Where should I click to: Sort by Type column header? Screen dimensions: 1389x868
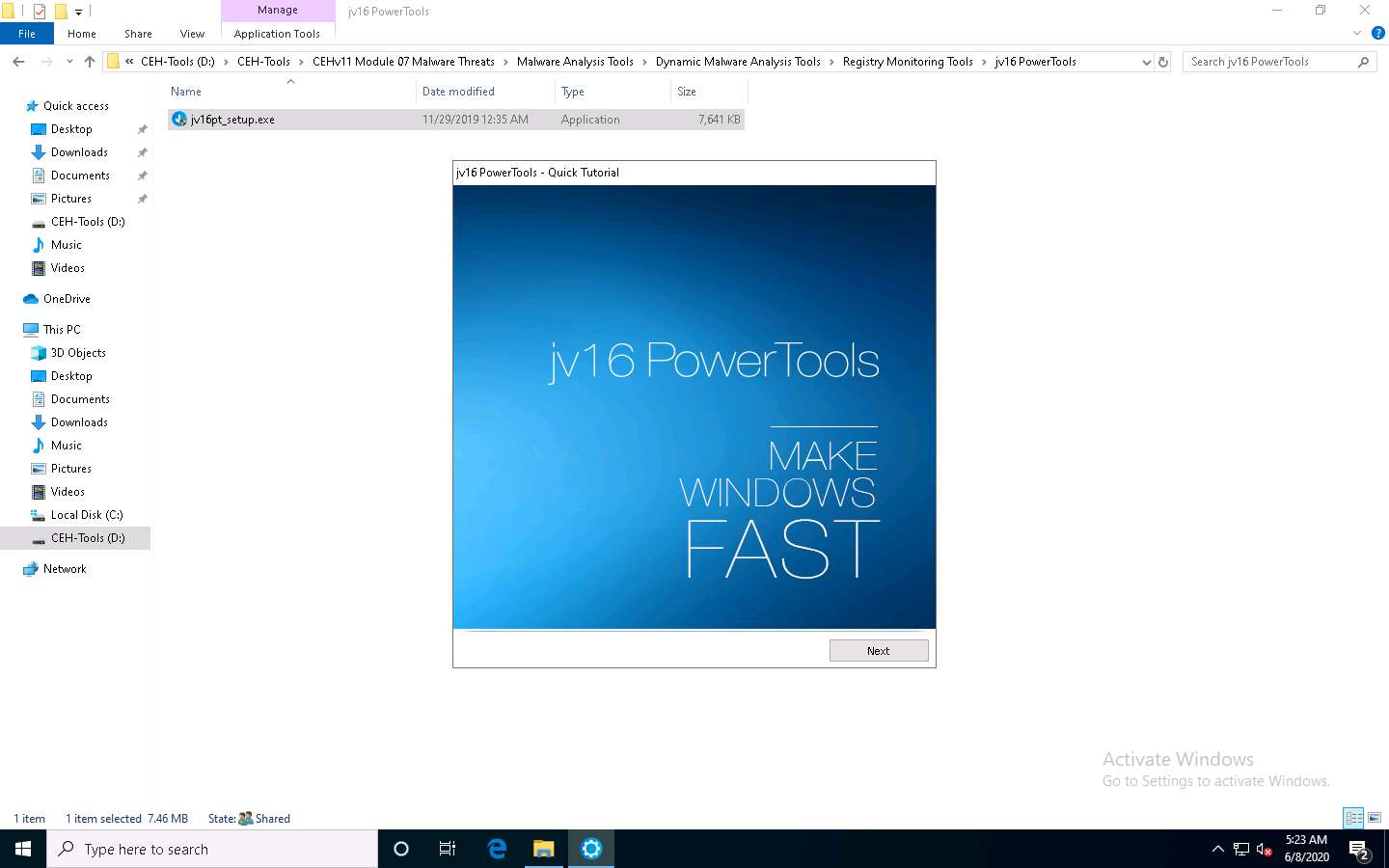point(613,92)
